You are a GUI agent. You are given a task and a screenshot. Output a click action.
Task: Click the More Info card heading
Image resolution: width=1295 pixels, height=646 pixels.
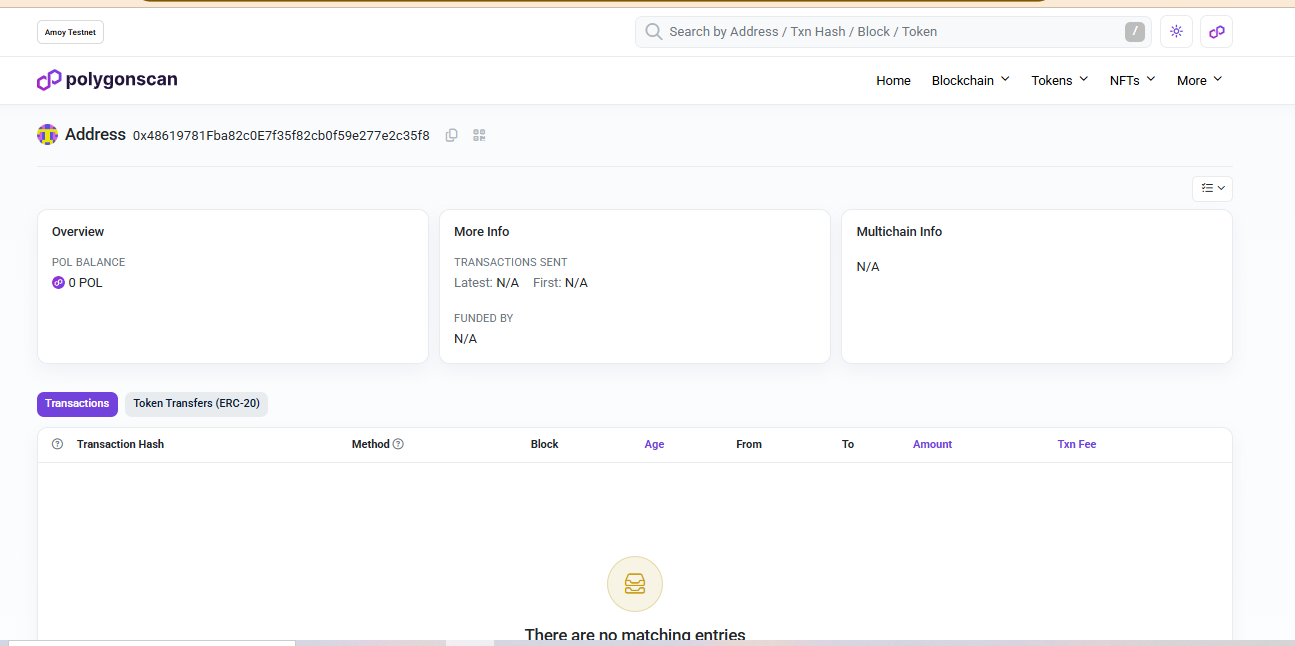coord(481,232)
